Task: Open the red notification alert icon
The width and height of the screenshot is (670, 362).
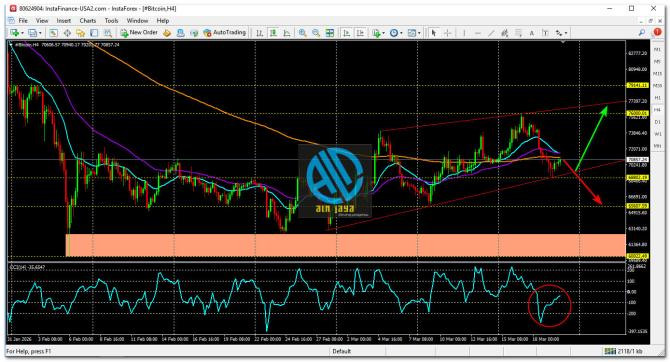Action: [x=657, y=32]
